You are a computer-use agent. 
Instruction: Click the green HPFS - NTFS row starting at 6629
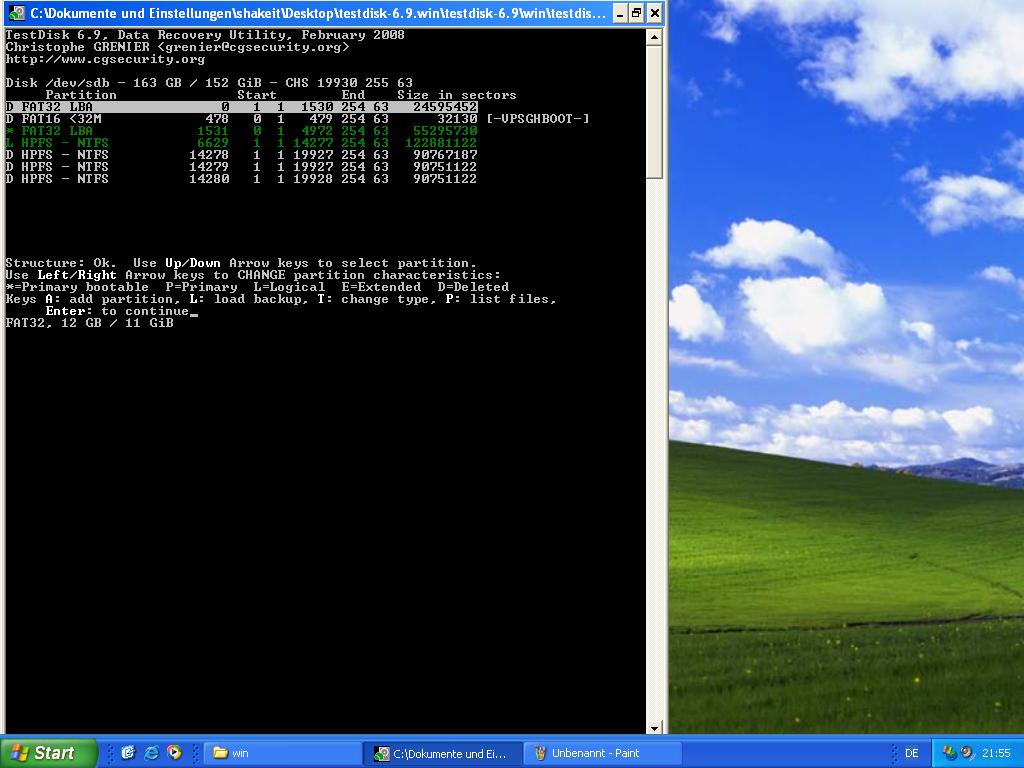click(x=242, y=142)
